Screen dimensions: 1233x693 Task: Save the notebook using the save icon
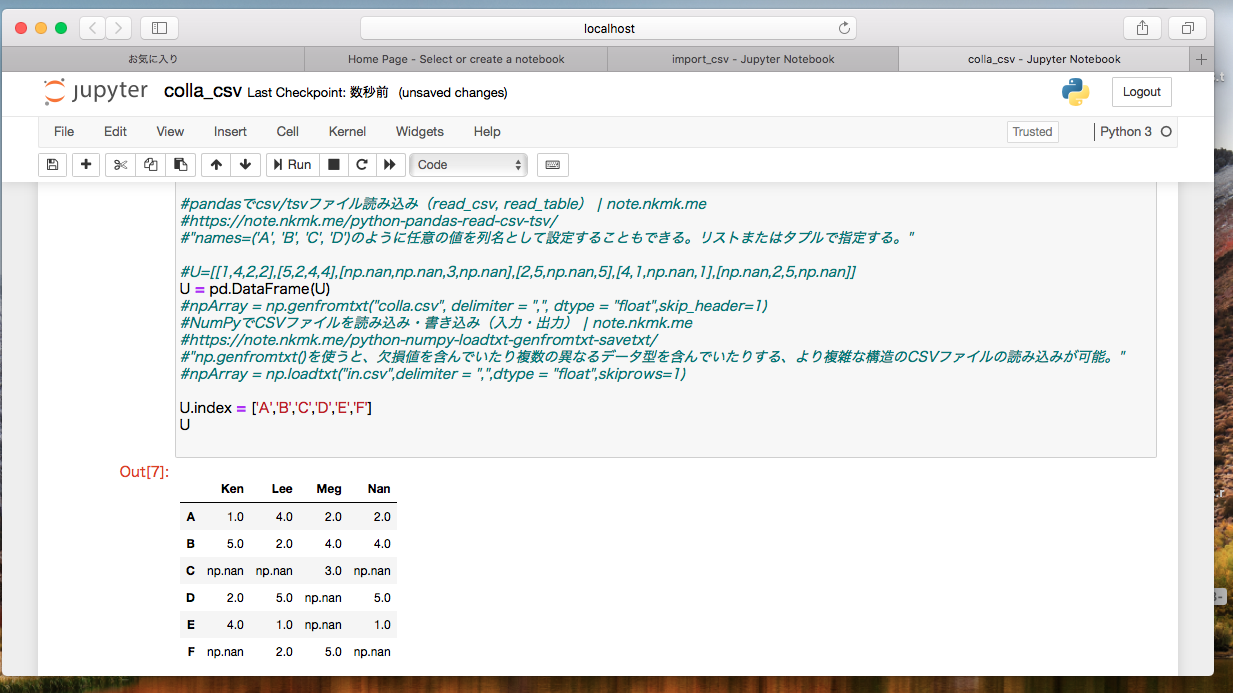click(x=52, y=164)
